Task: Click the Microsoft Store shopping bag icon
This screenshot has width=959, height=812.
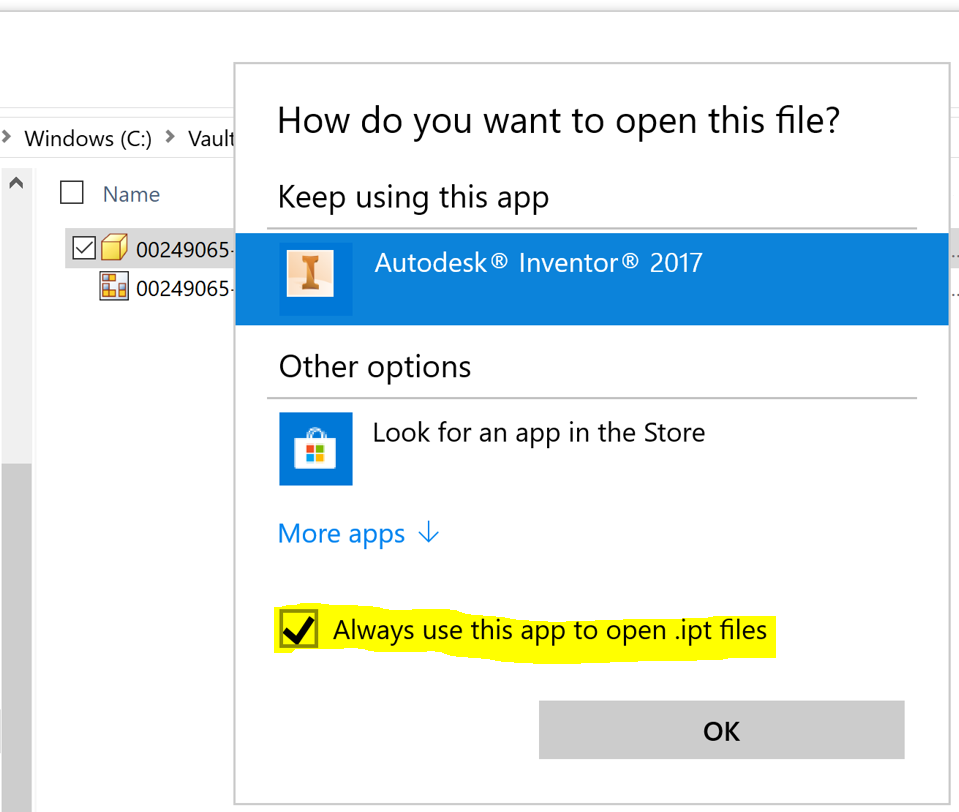Action: point(315,449)
